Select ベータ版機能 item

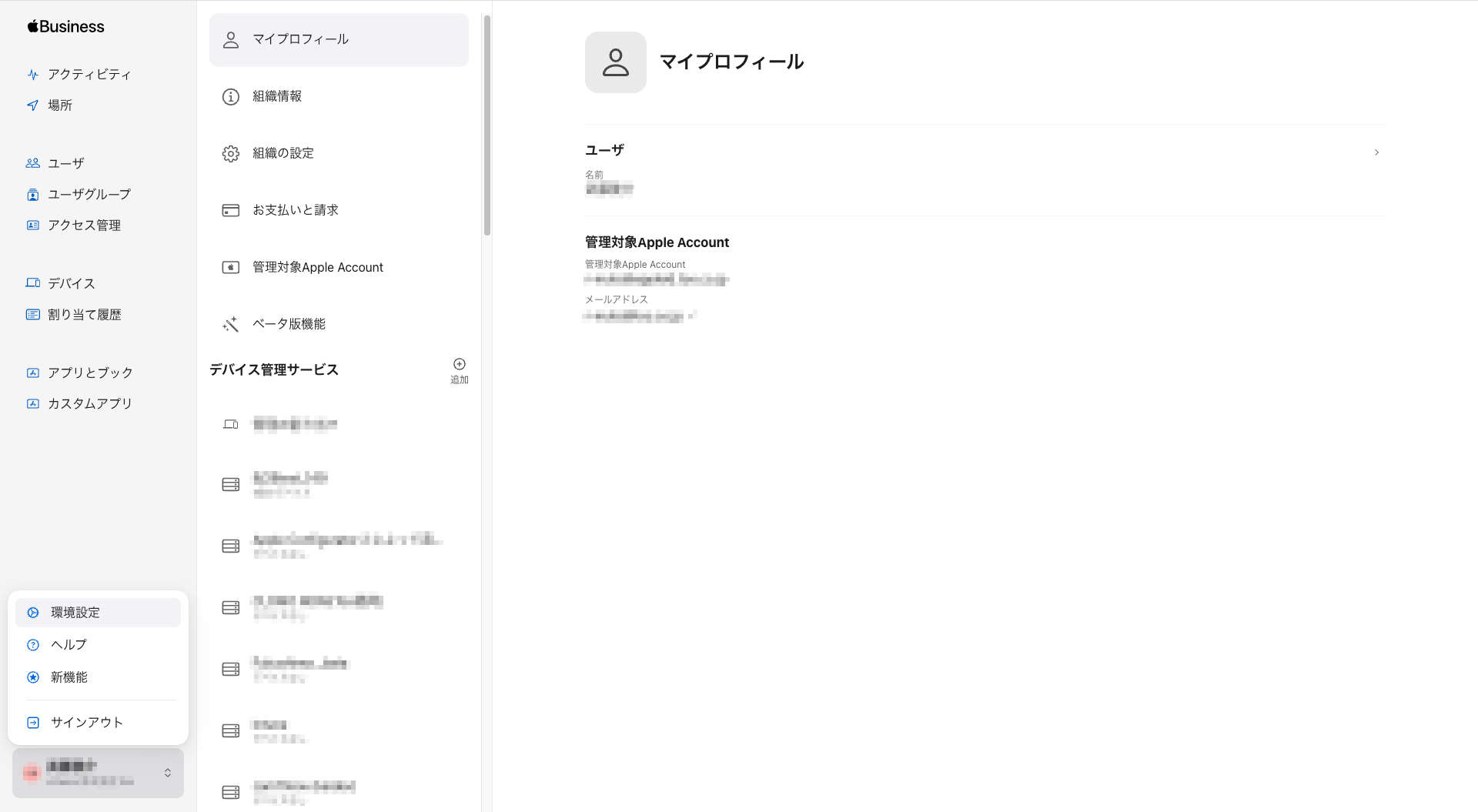click(339, 324)
